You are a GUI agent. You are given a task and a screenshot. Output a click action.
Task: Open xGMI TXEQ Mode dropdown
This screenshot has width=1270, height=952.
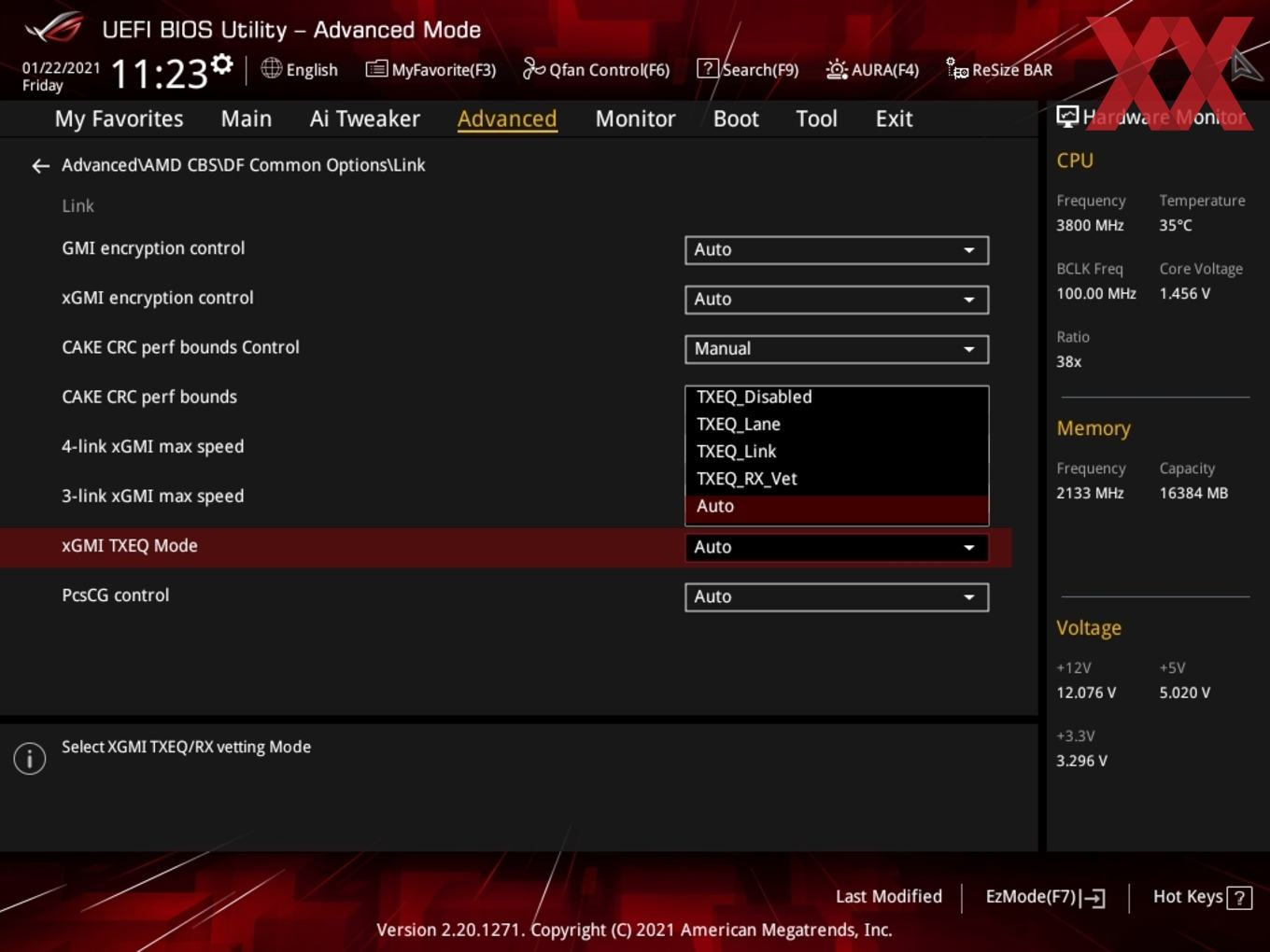(837, 548)
